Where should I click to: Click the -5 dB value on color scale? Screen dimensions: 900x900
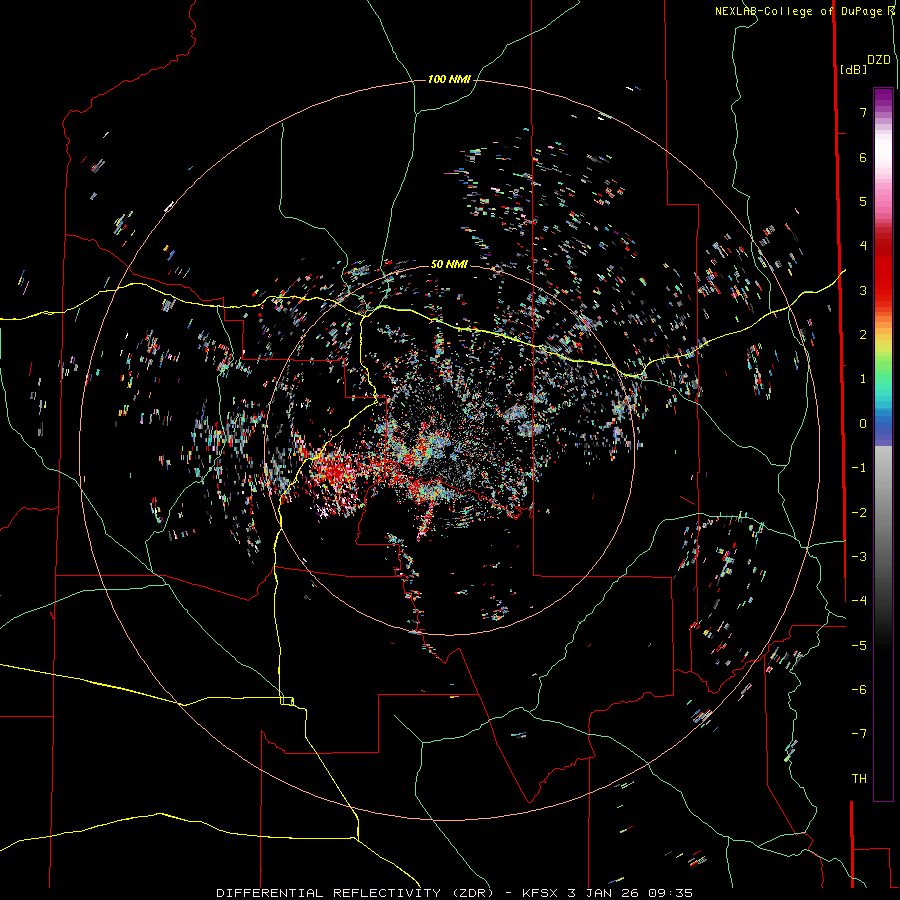(859, 646)
